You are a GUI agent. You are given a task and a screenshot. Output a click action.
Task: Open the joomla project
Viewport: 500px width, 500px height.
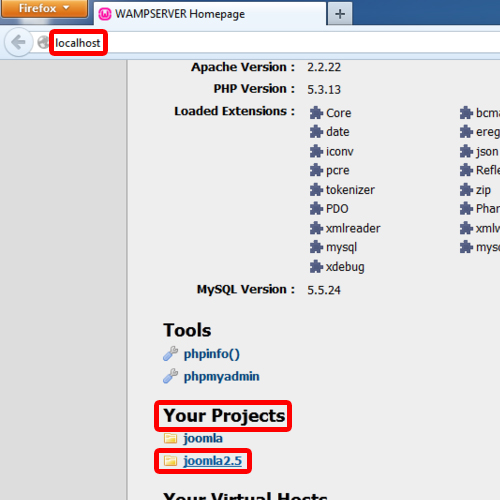coord(203,438)
